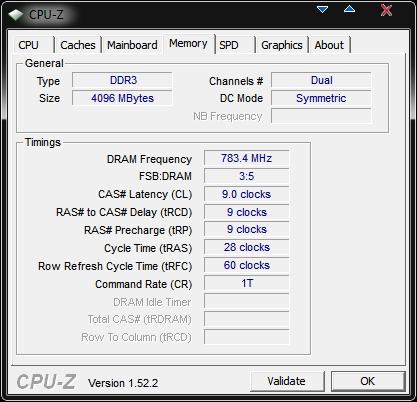Image resolution: width=417 pixels, height=402 pixels.
Task: Click the tRFC value 60 clocks
Action: click(247, 265)
